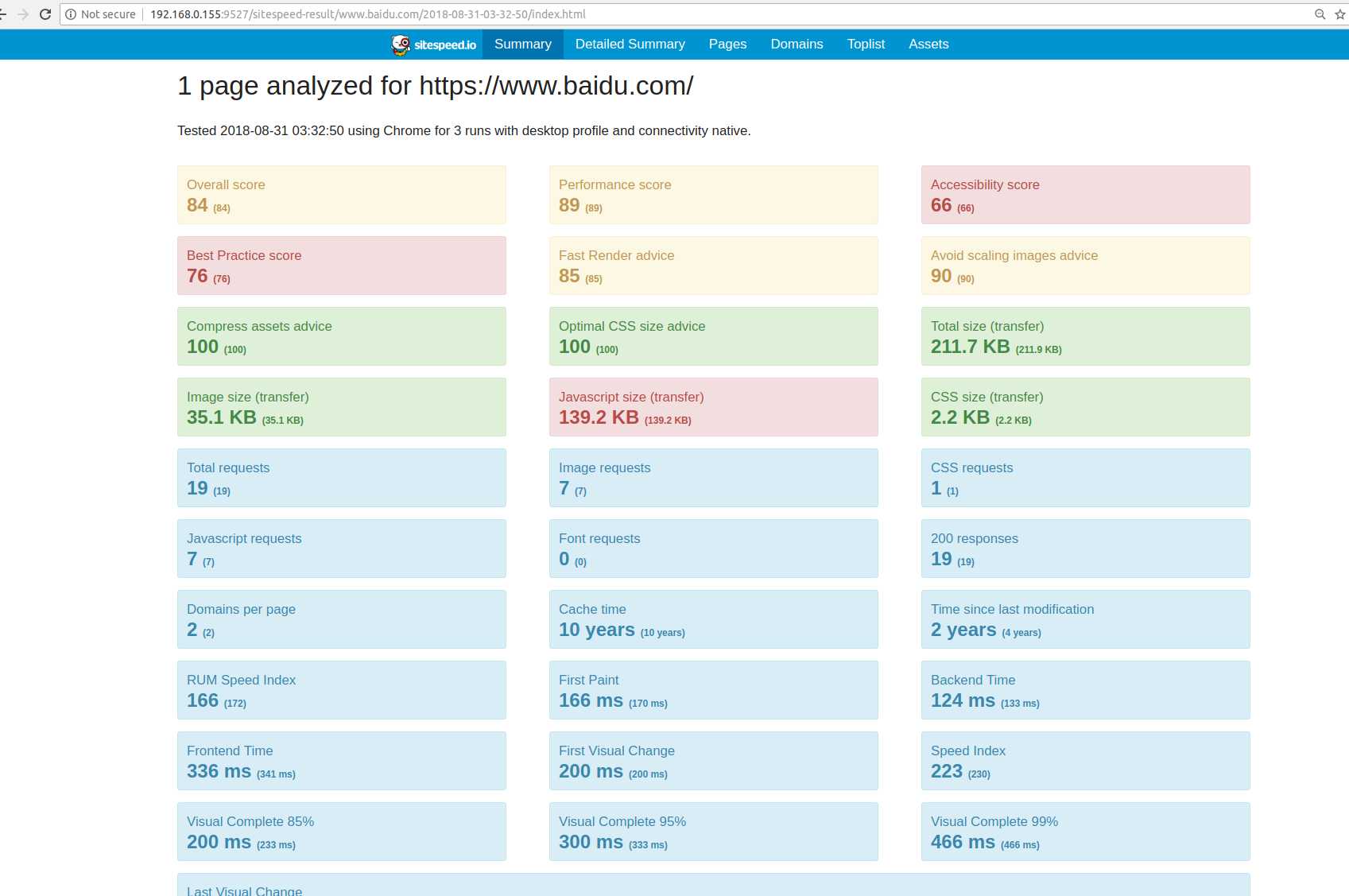The image size is (1349, 896).
Task: Select the Javascript requests metric
Action: [341, 549]
